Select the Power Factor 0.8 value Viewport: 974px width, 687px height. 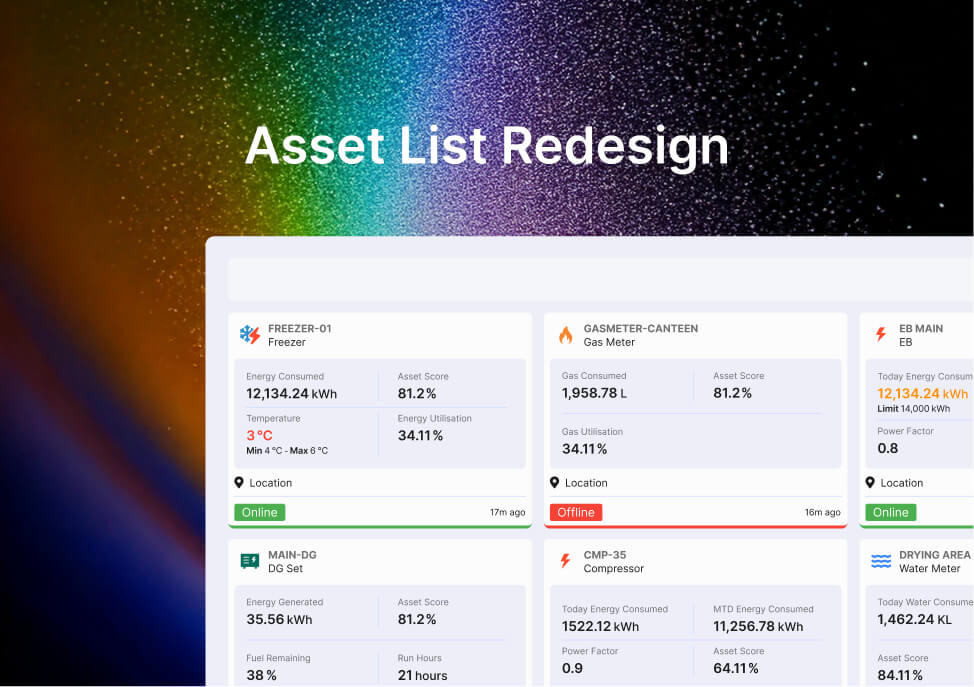pyautogui.click(x=888, y=448)
